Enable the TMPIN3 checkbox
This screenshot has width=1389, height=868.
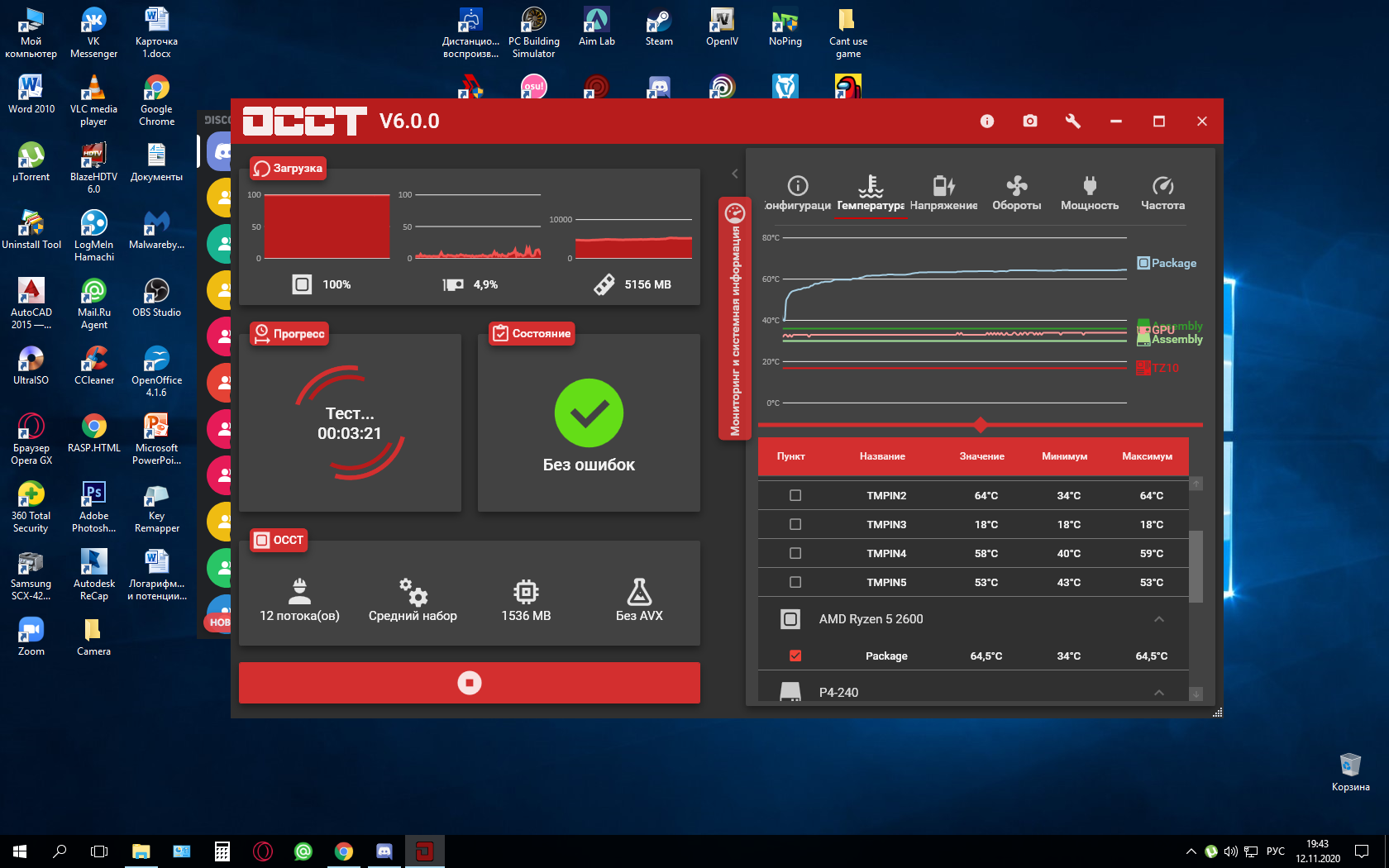pyautogui.click(x=795, y=524)
